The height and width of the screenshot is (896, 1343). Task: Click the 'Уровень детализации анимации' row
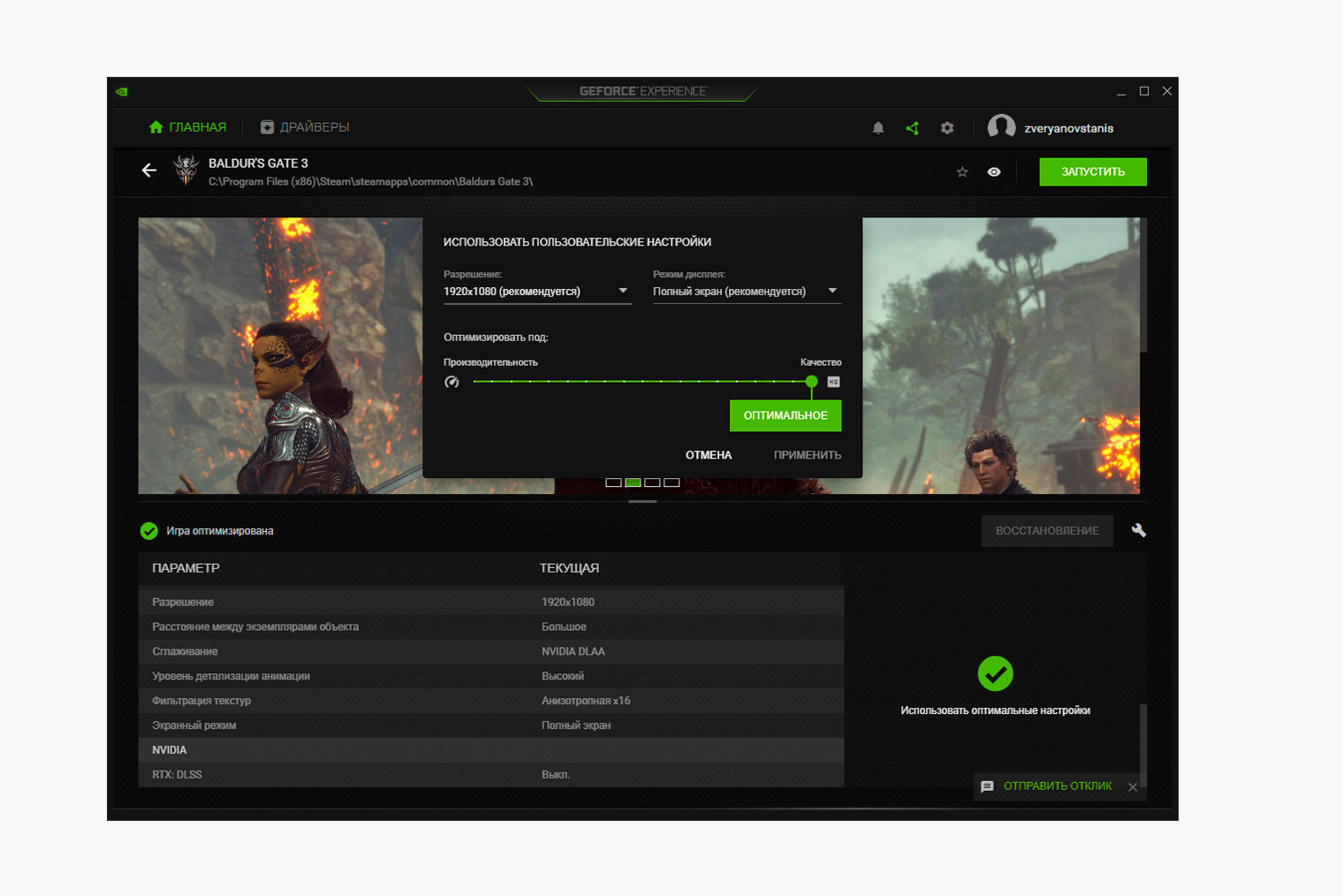click(491, 676)
